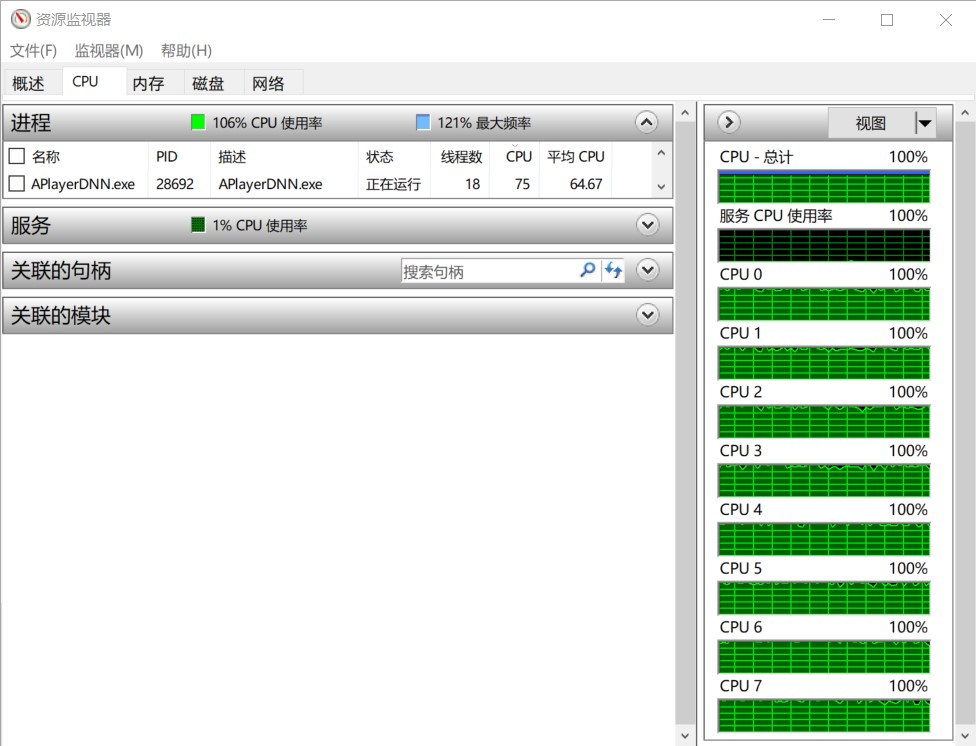Open the 监视器(M) menu

[x=108, y=50]
